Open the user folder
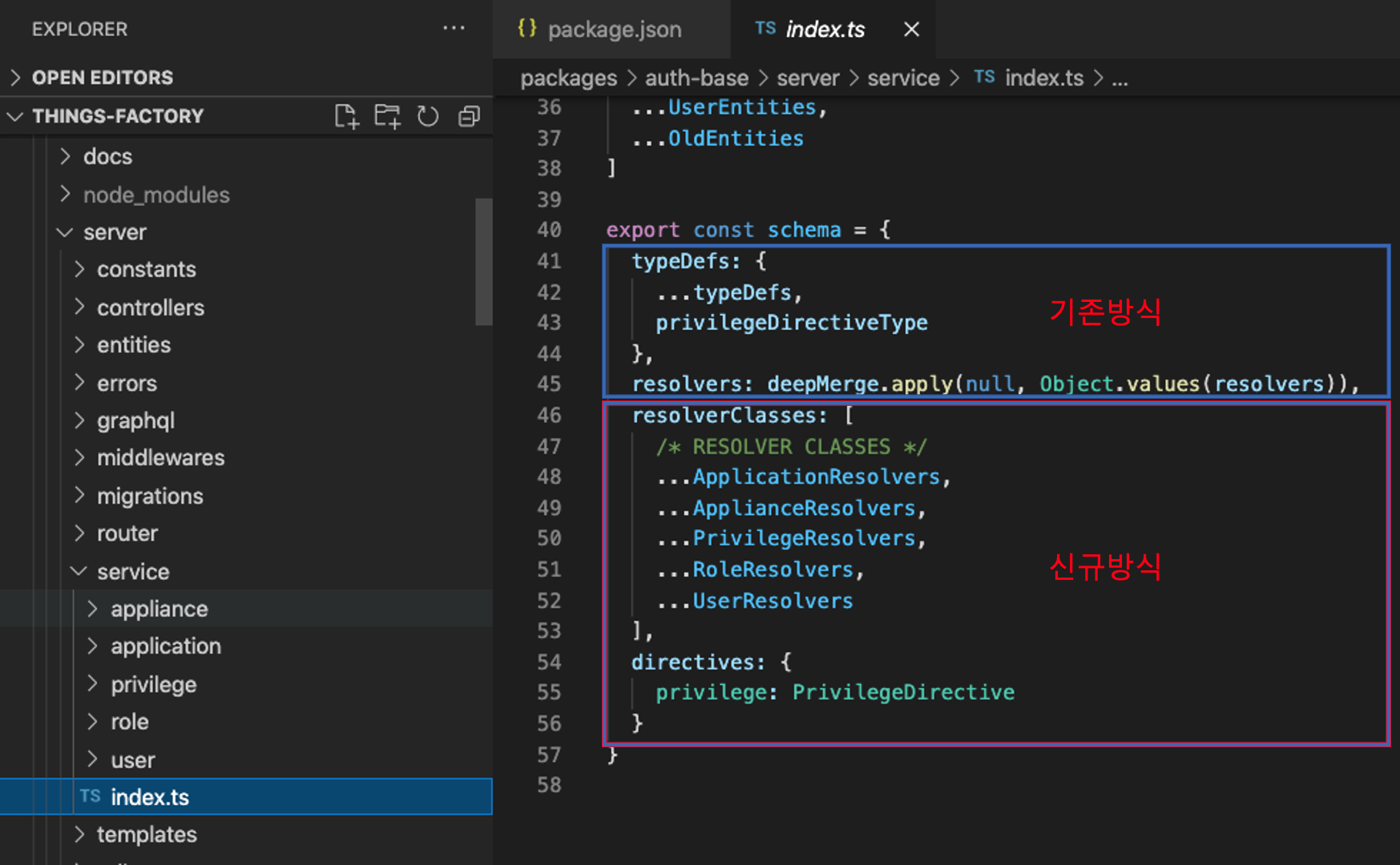This screenshot has width=1400, height=865. [246, 760]
